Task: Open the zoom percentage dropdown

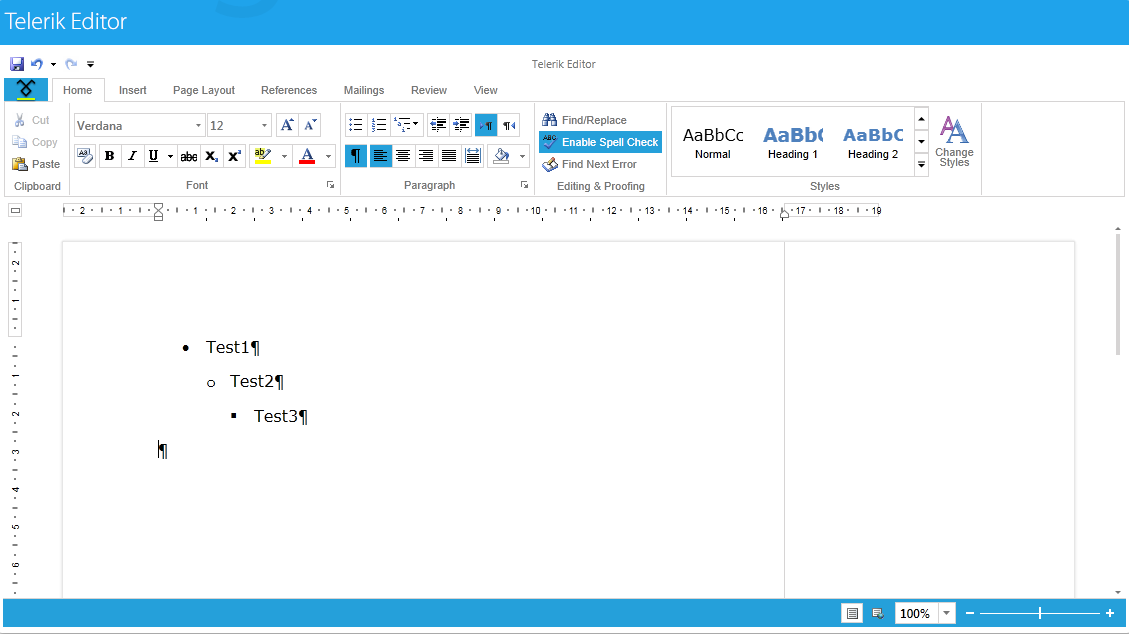Action: coord(947,614)
